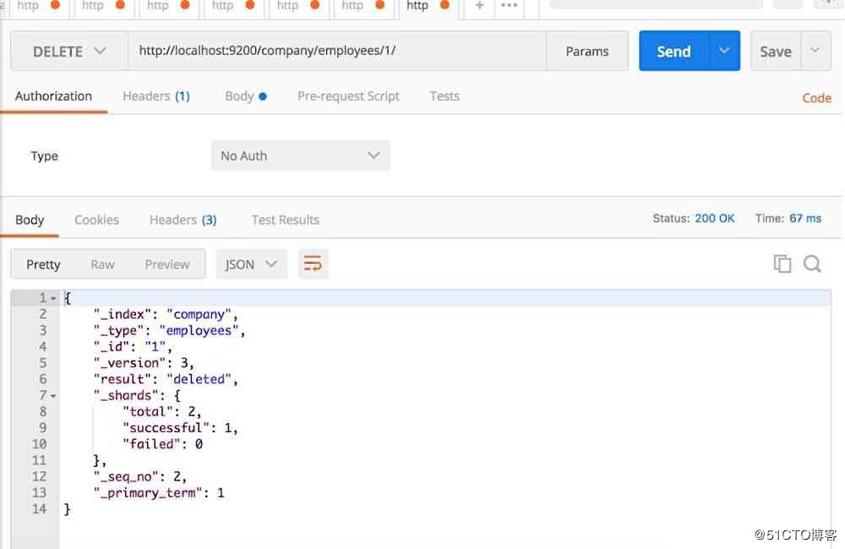Open the No Auth type dropdown
The image size is (845, 549).
click(x=300, y=156)
